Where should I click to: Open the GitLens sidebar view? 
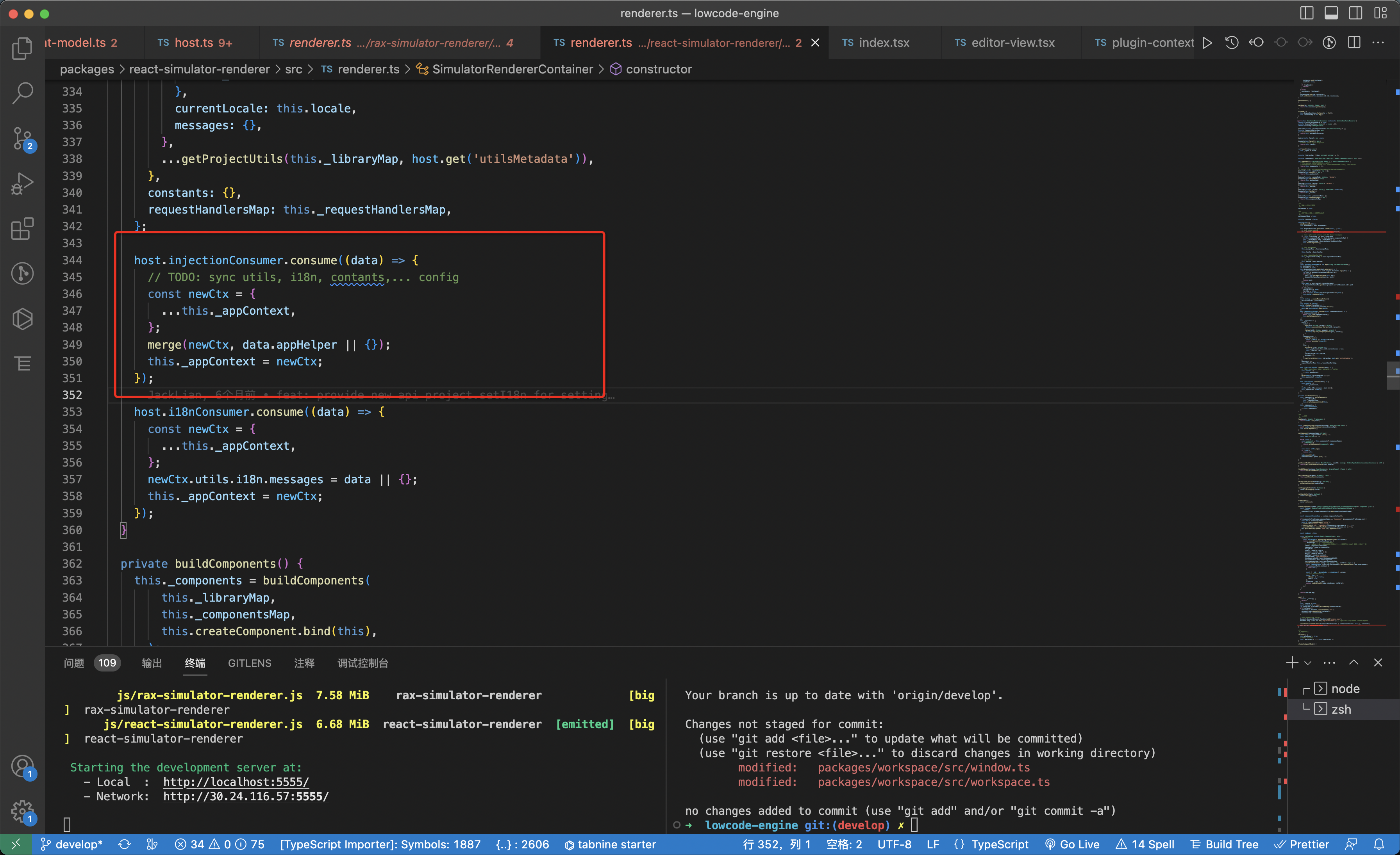tap(23, 273)
